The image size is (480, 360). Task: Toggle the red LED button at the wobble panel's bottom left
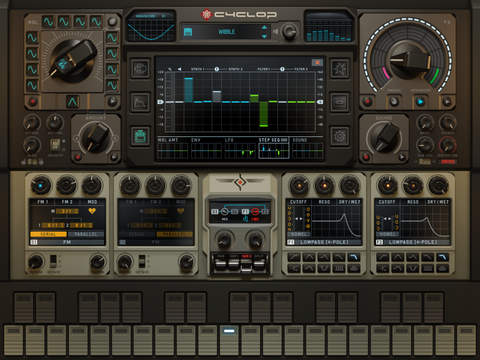(x=32, y=101)
